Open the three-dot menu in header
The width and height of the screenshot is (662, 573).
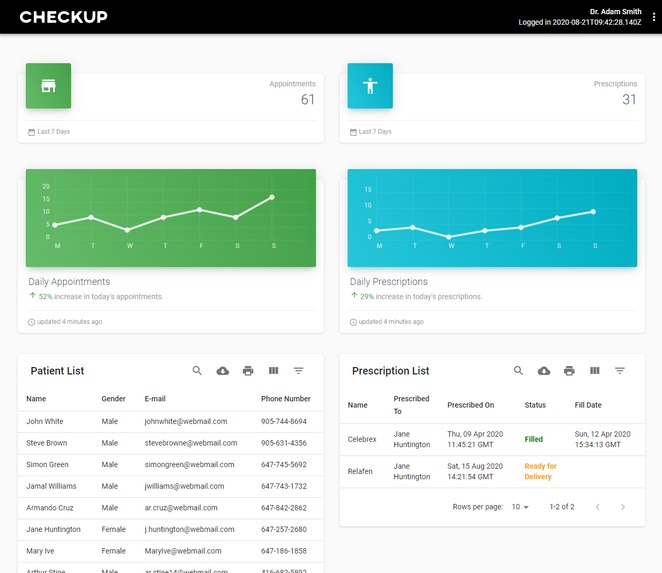[x=654, y=17]
